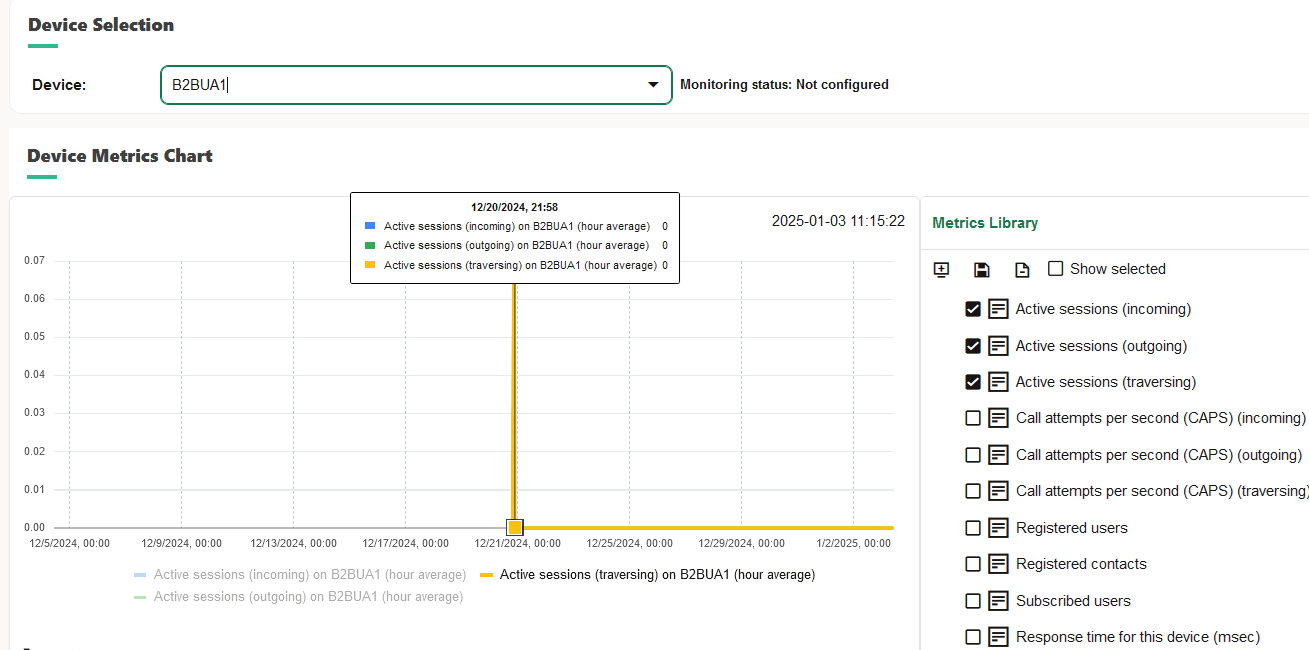Click the add-to-chart monitor icon
1309x650 pixels.
(x=941, y=270)
